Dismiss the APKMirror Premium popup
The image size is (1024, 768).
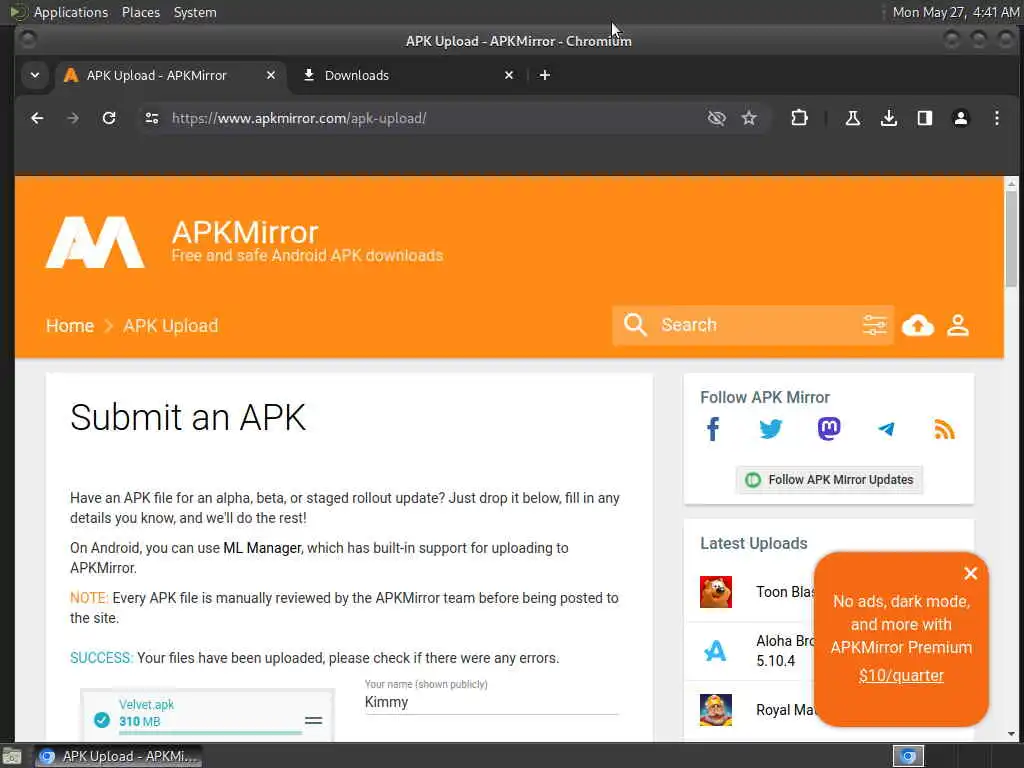(x=970, y=573)
